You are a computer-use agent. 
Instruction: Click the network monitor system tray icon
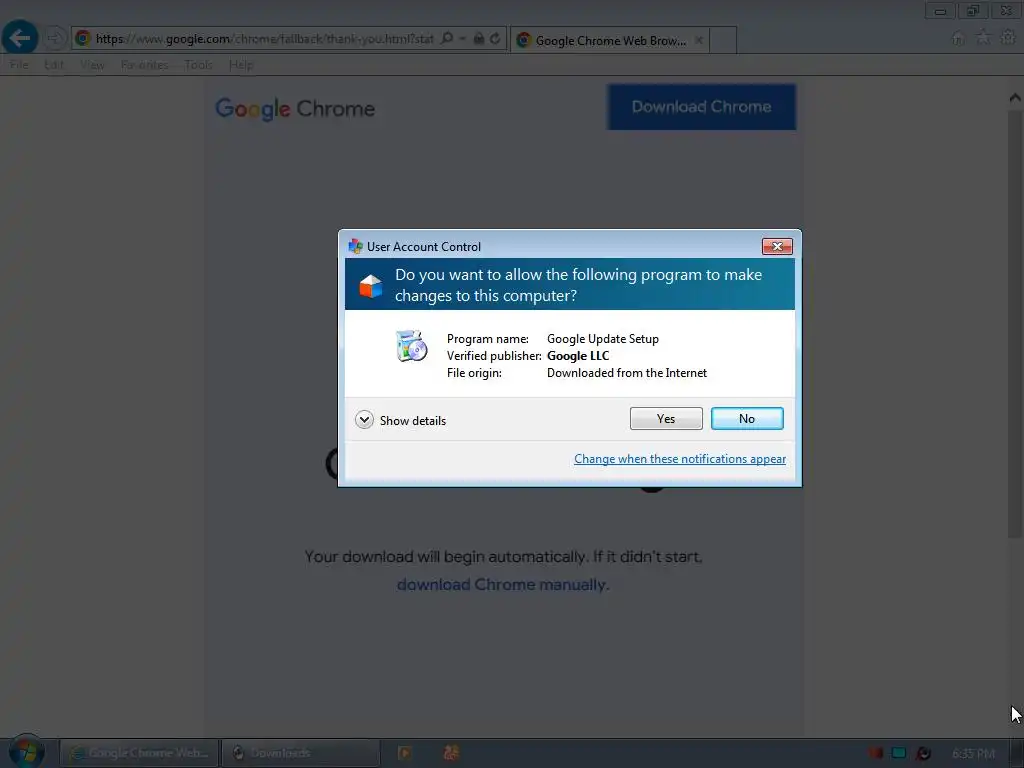[x=899, y=753]
